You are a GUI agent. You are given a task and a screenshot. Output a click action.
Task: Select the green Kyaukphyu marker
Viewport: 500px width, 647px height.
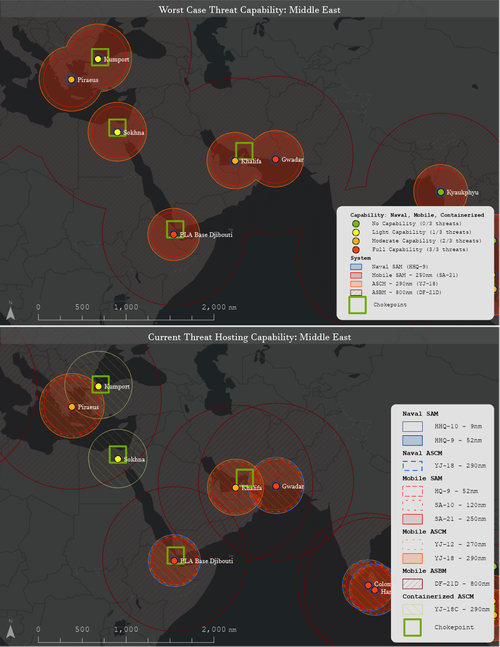(x=441, y=192)
